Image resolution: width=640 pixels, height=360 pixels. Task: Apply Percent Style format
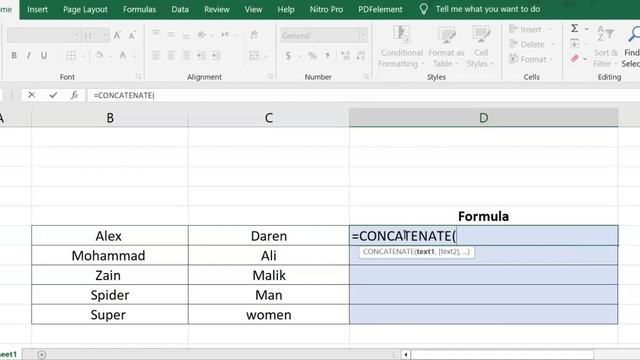pos(312,56)
